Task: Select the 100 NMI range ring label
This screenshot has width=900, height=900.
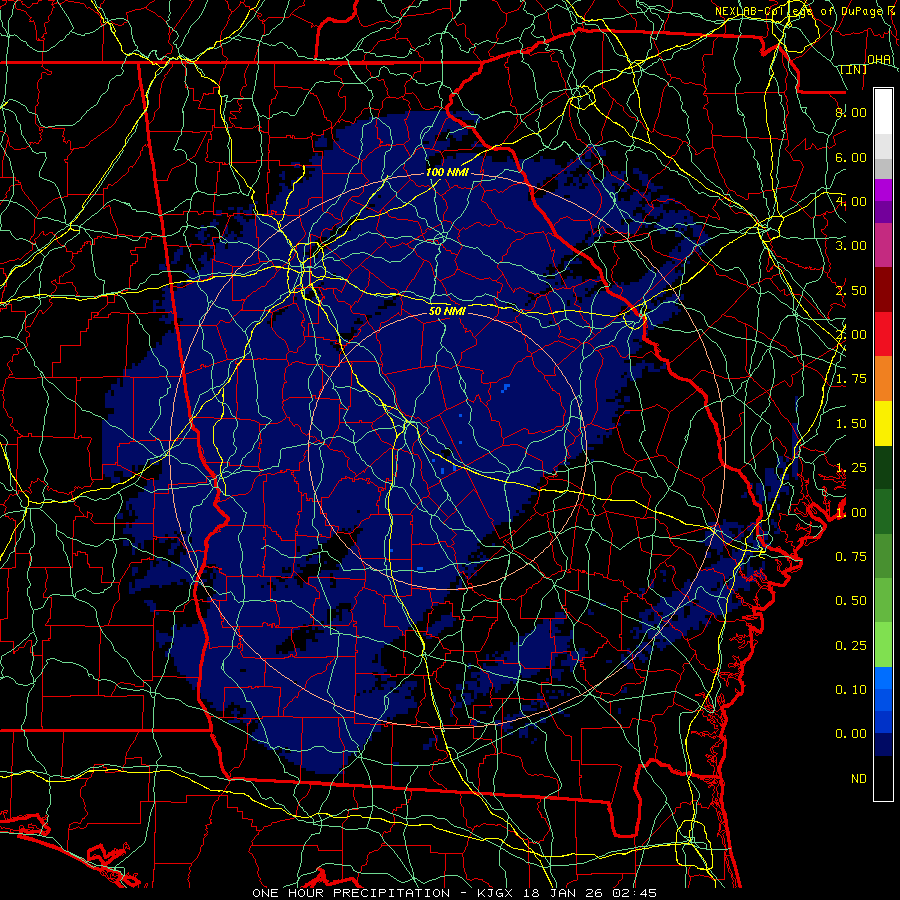Action: (x=447, y=172)
